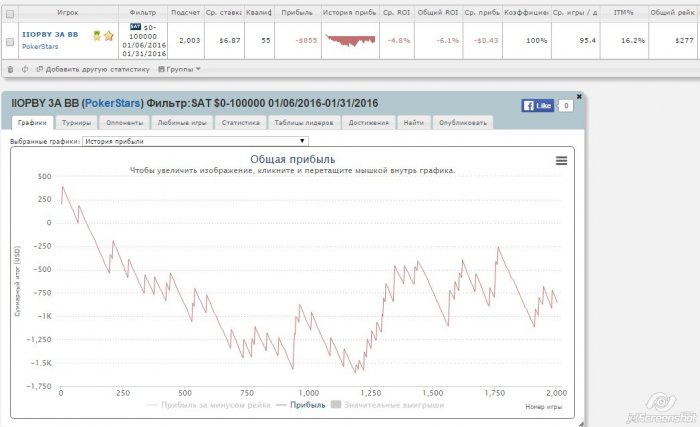Image resolution: width=700 pixels, height=427 pixels.
Task: Sort by 'Прибыль' column header
Action: [x=297, y=13]
